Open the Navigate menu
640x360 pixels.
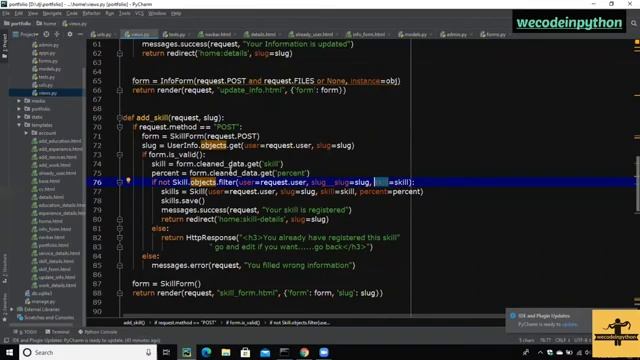coord(52,13)
